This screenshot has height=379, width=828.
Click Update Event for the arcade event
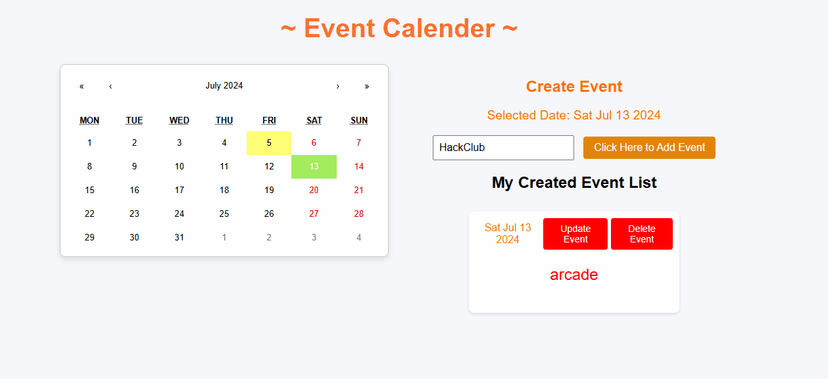click(575, 234)
